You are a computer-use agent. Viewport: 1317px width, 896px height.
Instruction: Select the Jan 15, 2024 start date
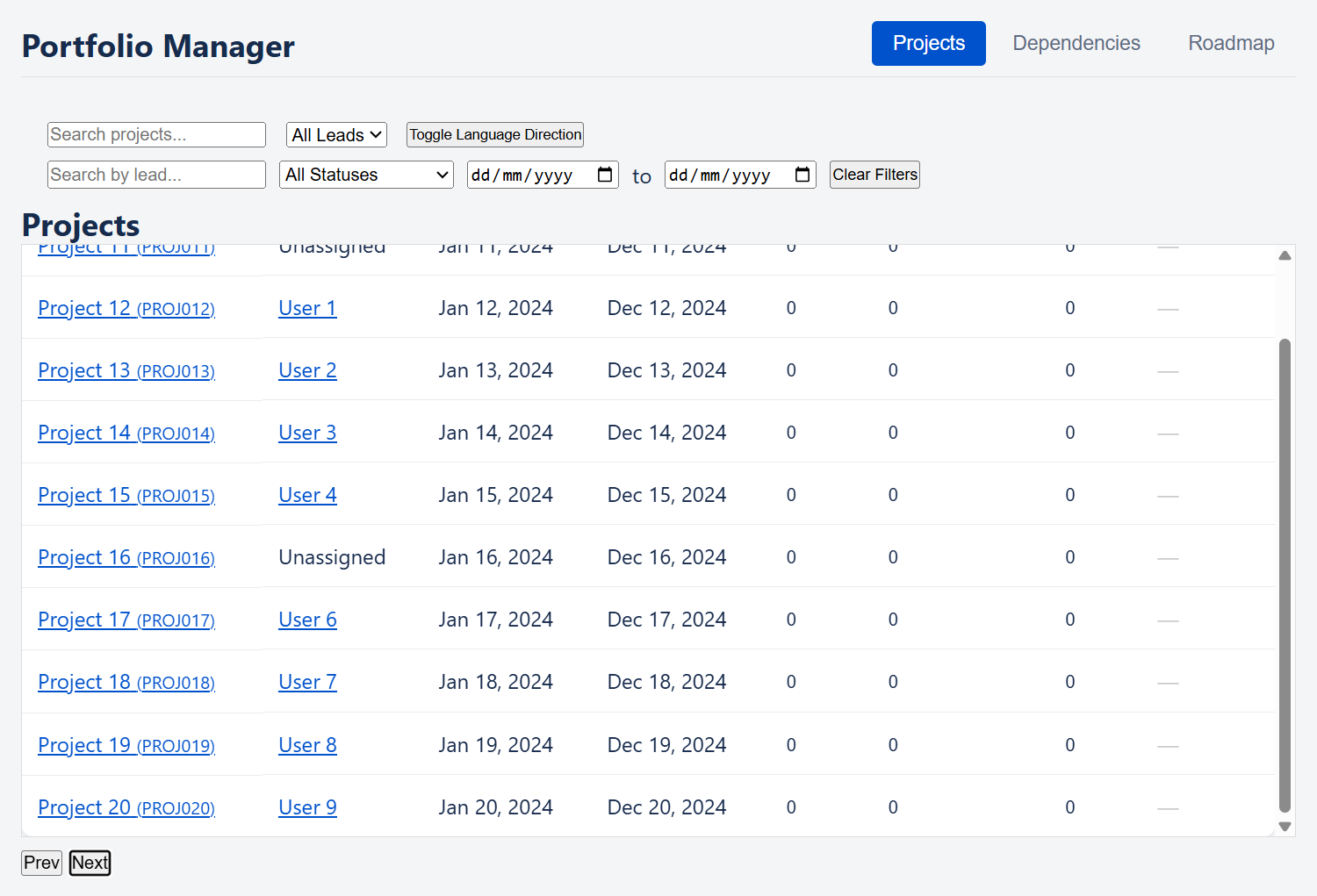pos(496,495)
